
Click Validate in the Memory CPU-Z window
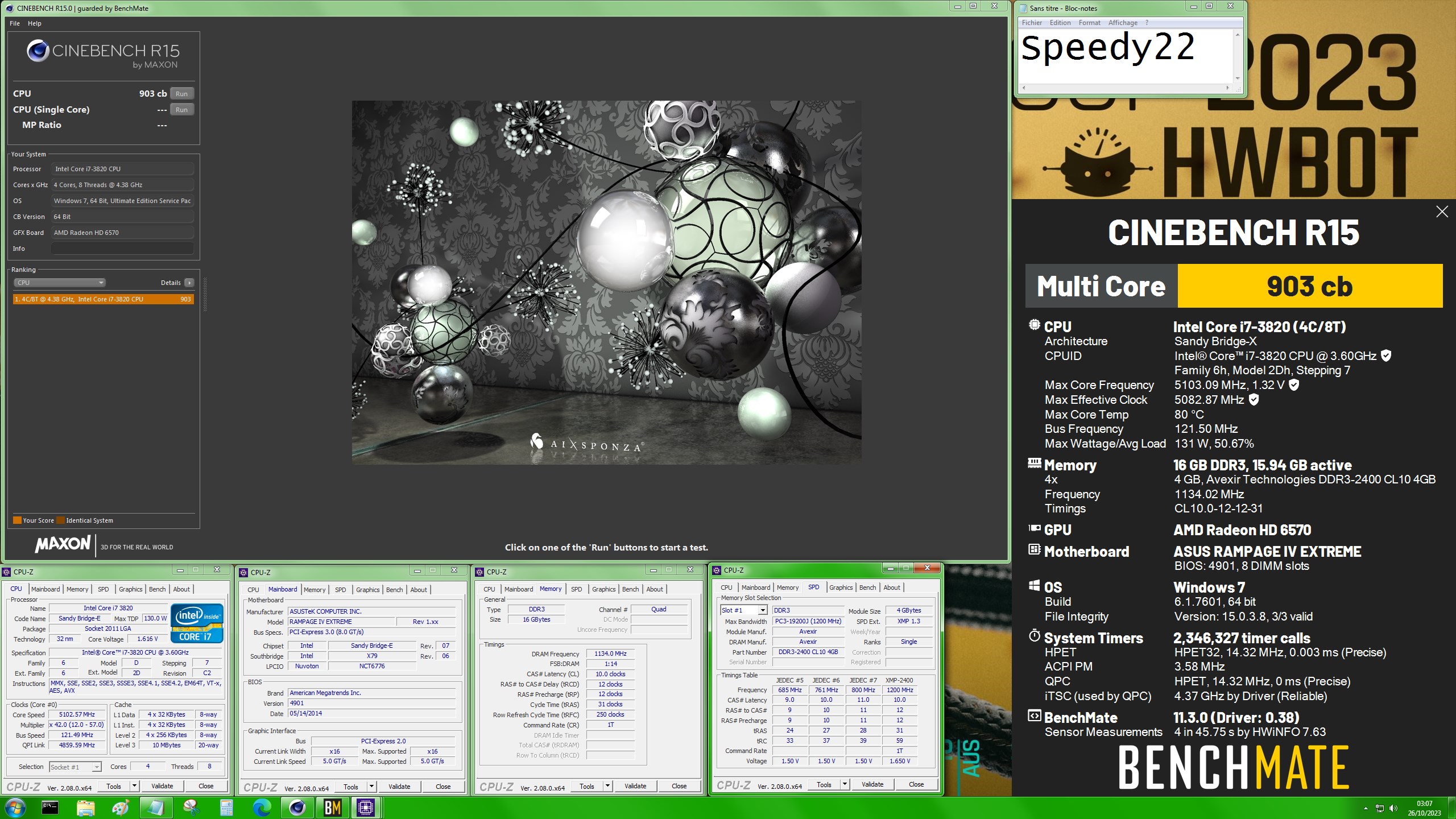pos(635,786)
